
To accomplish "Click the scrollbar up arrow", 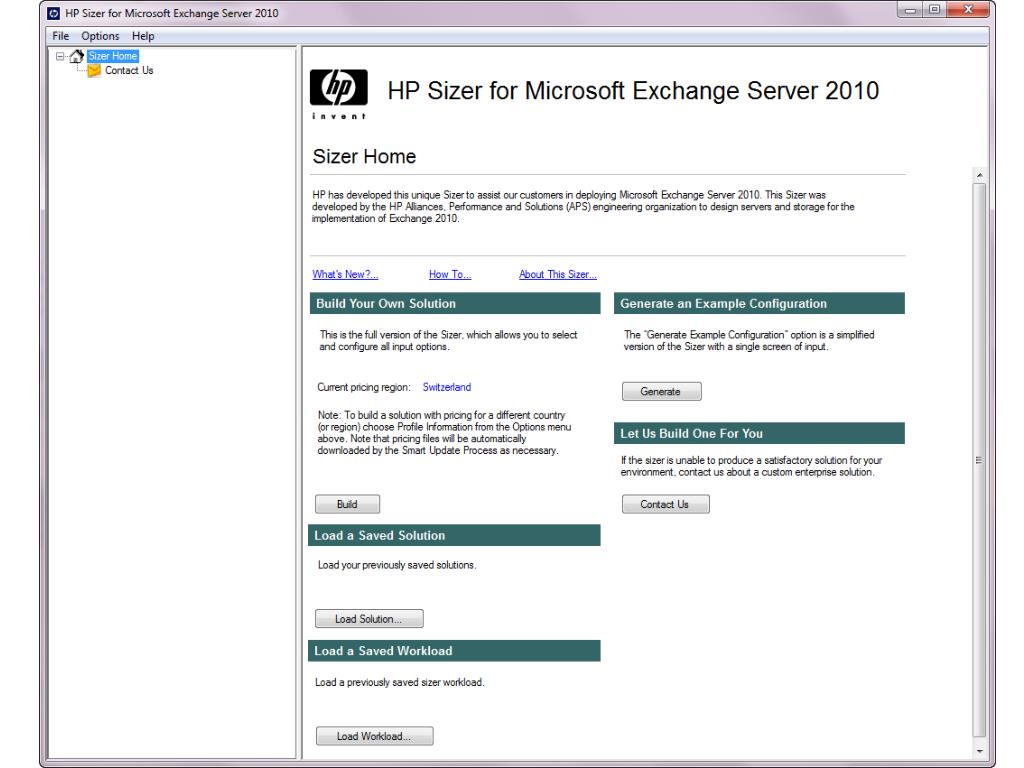I will tap(980, 175).
